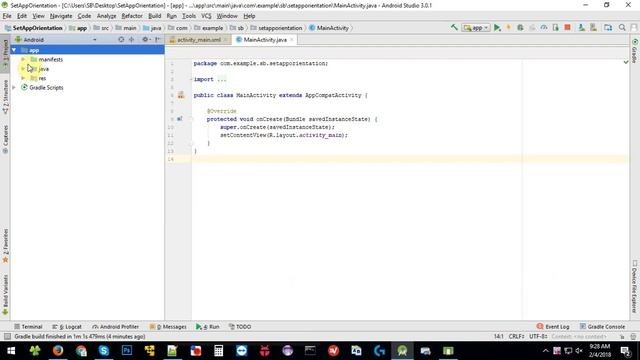Screen dimensions: 640x360
Task: Attach debugger to Android process icon
Action: point(556,28)
